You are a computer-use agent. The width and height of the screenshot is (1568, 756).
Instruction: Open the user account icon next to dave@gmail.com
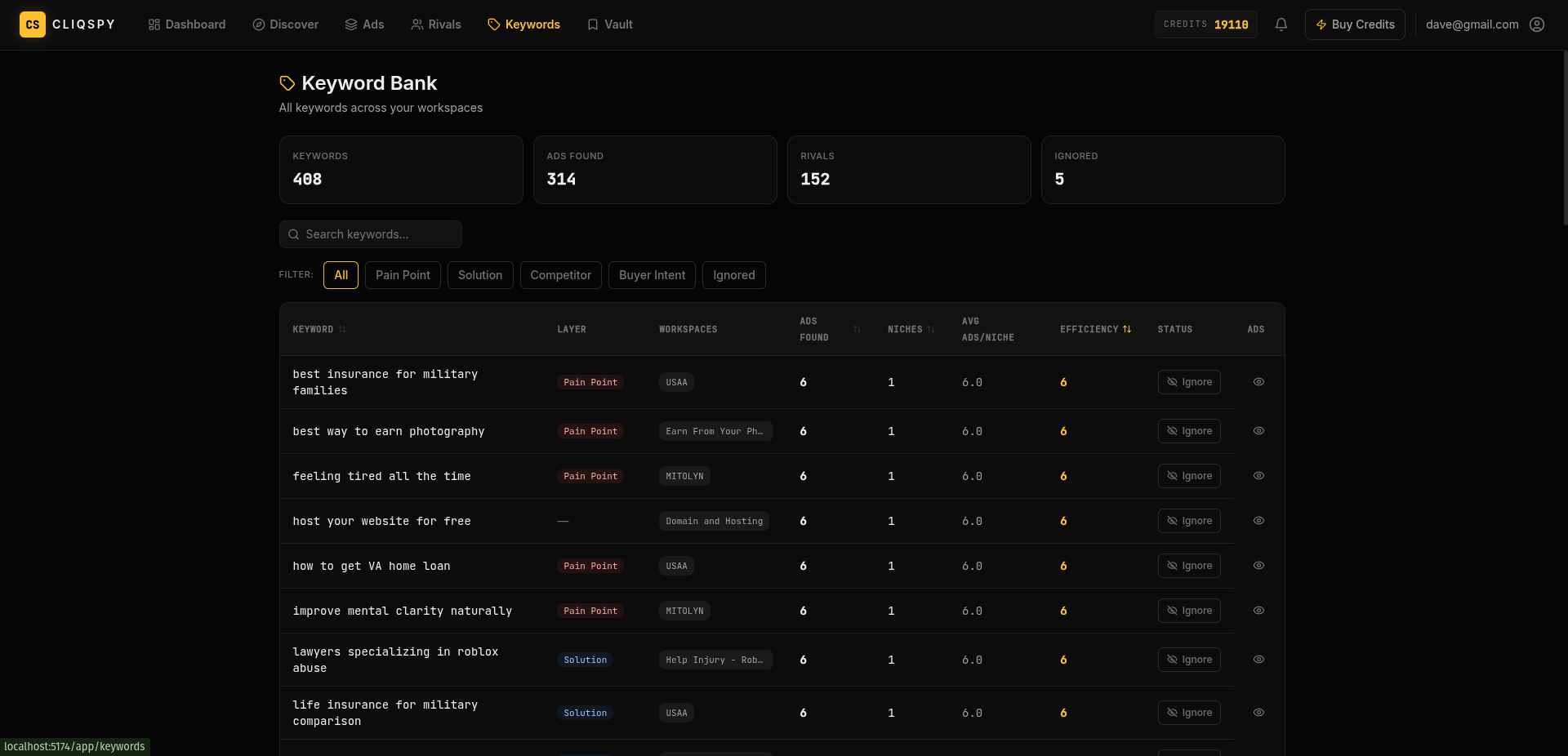pyautogui.click(x=1537, y=24)
